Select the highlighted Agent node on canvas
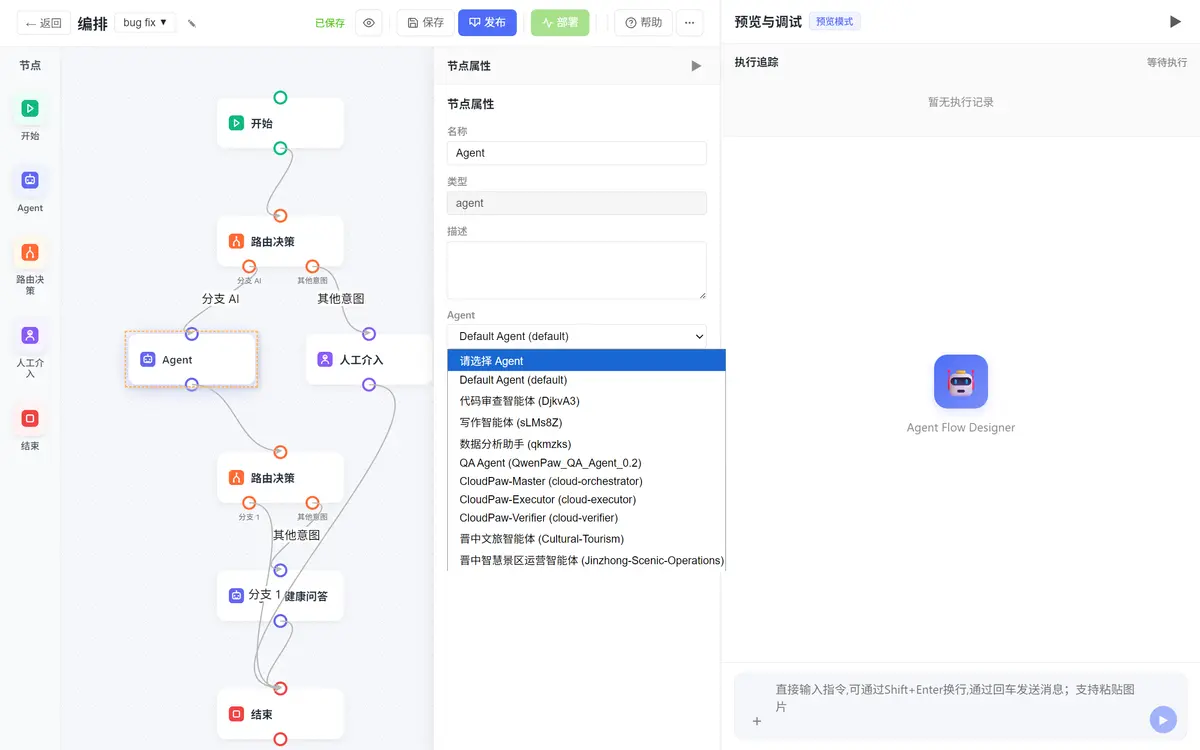 pos(192,360)
